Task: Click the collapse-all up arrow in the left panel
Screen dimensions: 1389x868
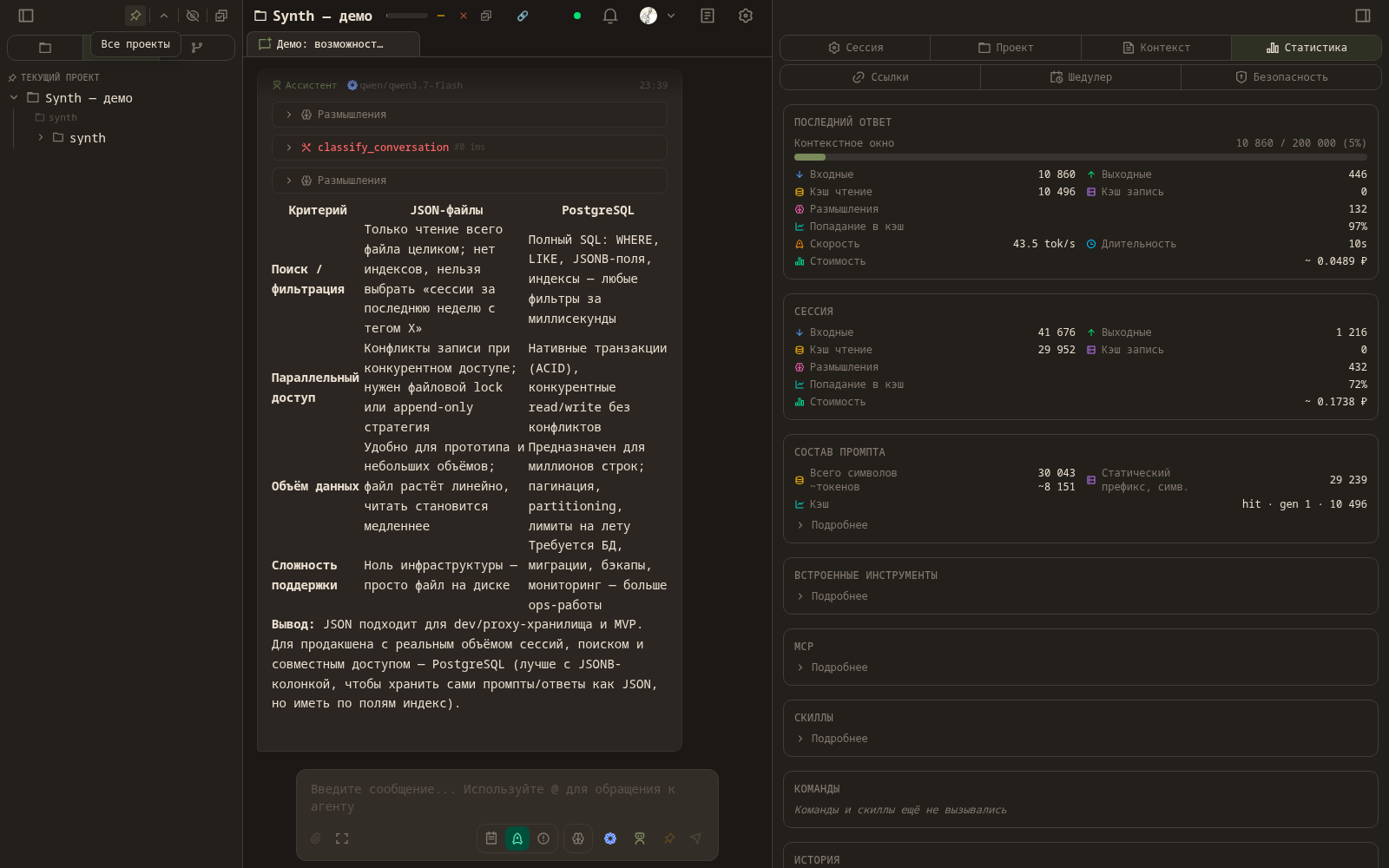Action: [x=164, y=16]
